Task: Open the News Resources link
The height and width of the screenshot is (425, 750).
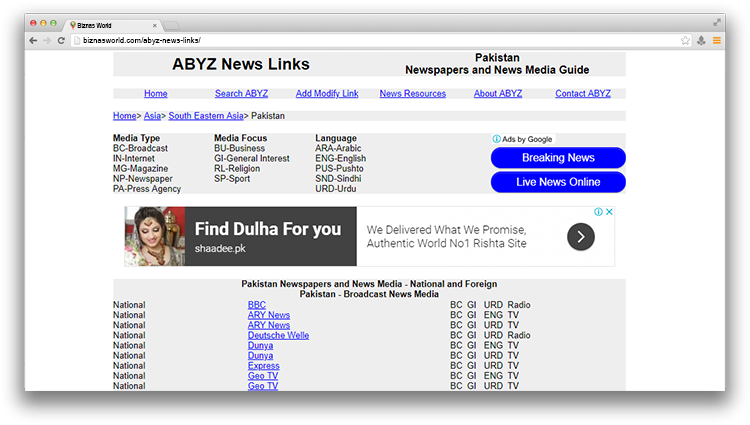Action: [413, 94]
